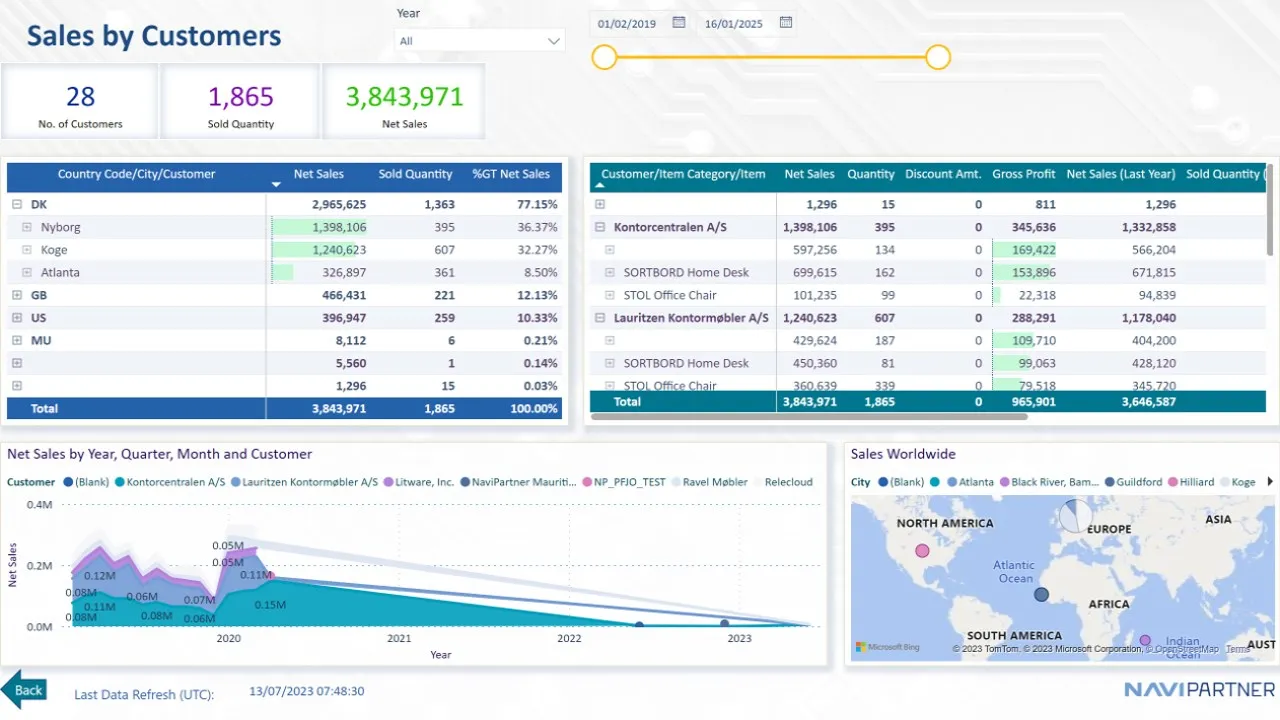Expand the blank customer row with Gross Profit 811
Image resolution: width=1280 pixels, height=720 pixels.
pyautogui.click(x=600, y=204)
